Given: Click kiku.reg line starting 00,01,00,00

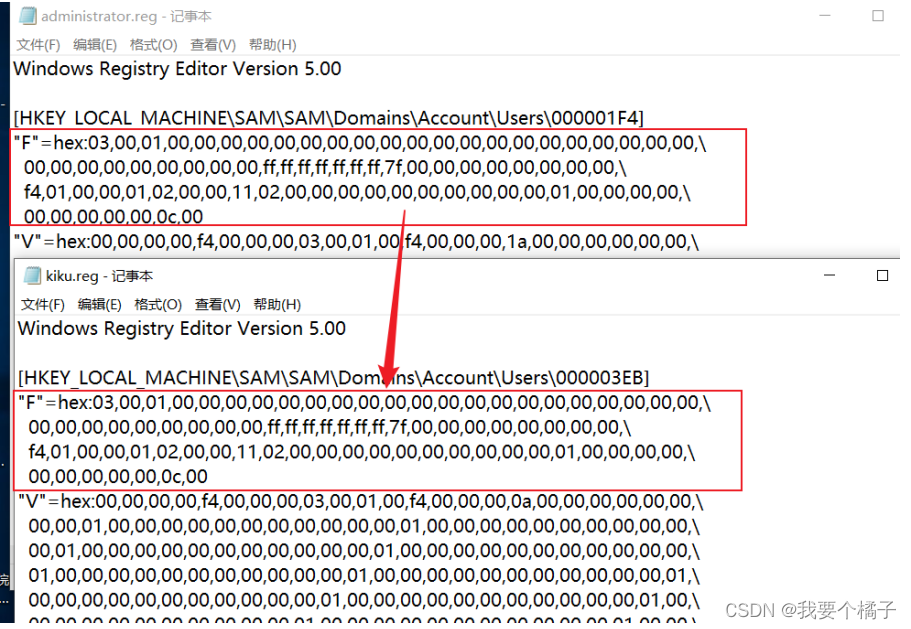Looking at the screenshot, I should click(x=364, y=551).
